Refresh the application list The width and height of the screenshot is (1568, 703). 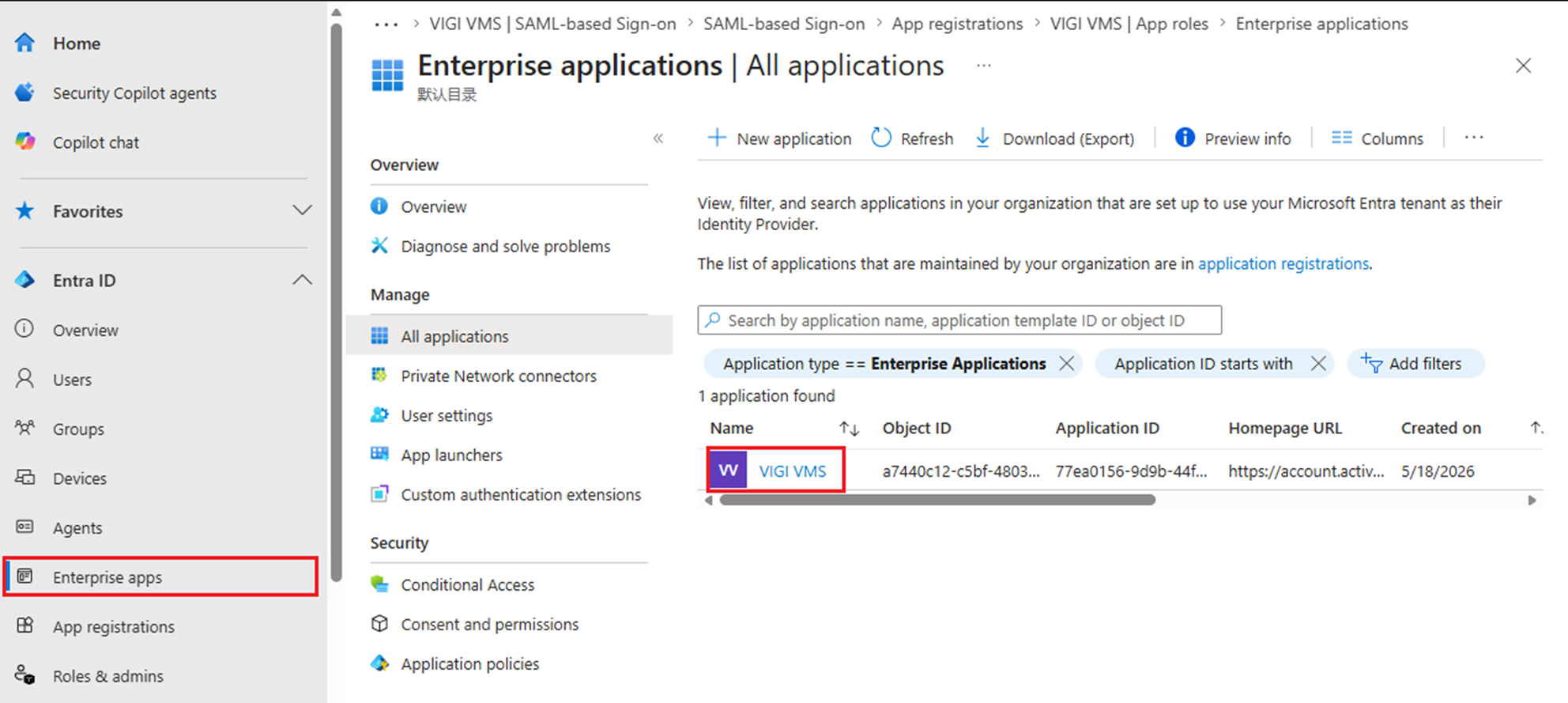[x=913, y=138]
